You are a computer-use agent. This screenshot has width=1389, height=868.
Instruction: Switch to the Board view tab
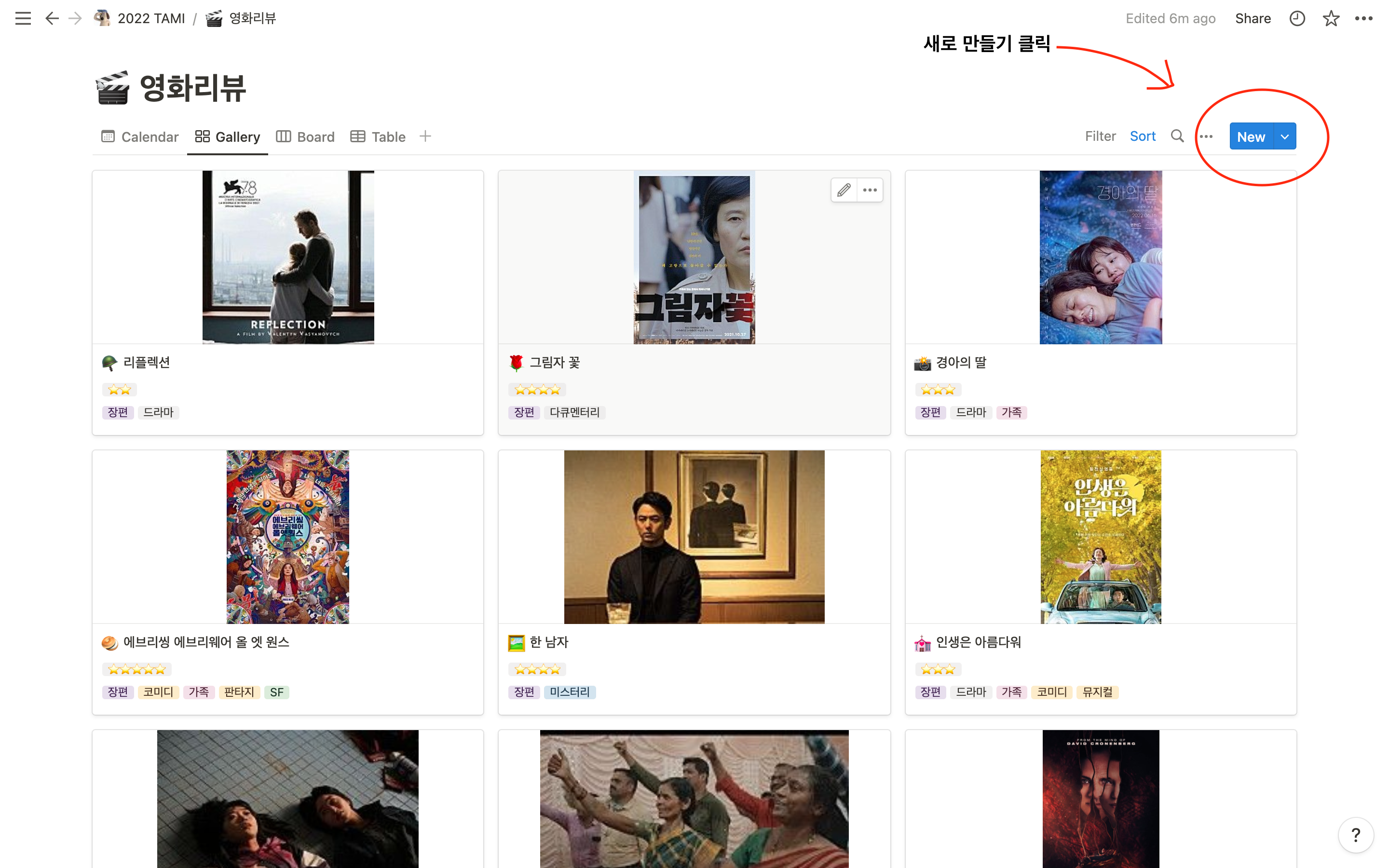point(305,136)
